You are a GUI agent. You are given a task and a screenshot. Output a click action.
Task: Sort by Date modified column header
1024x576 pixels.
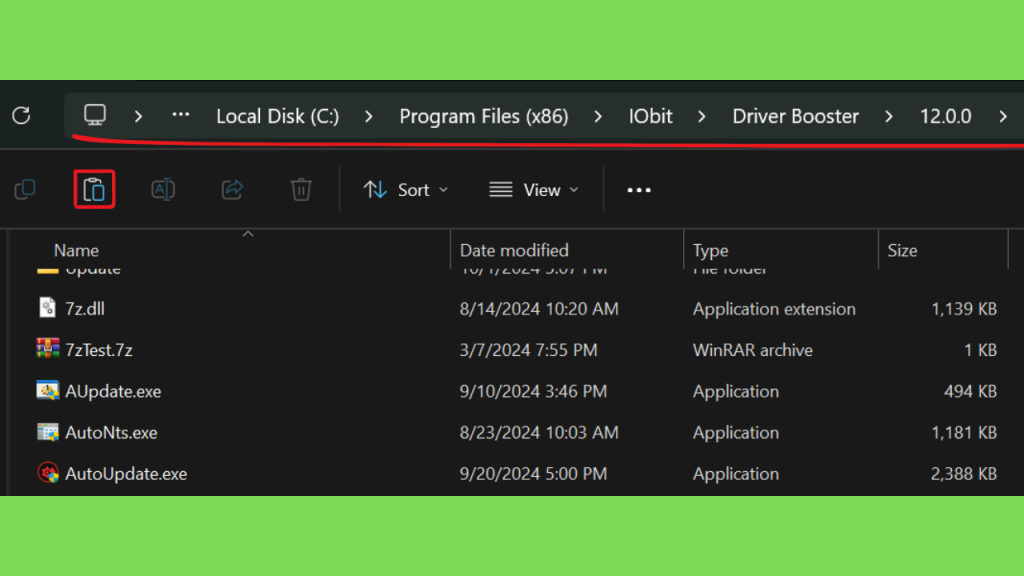click(514, 250)
